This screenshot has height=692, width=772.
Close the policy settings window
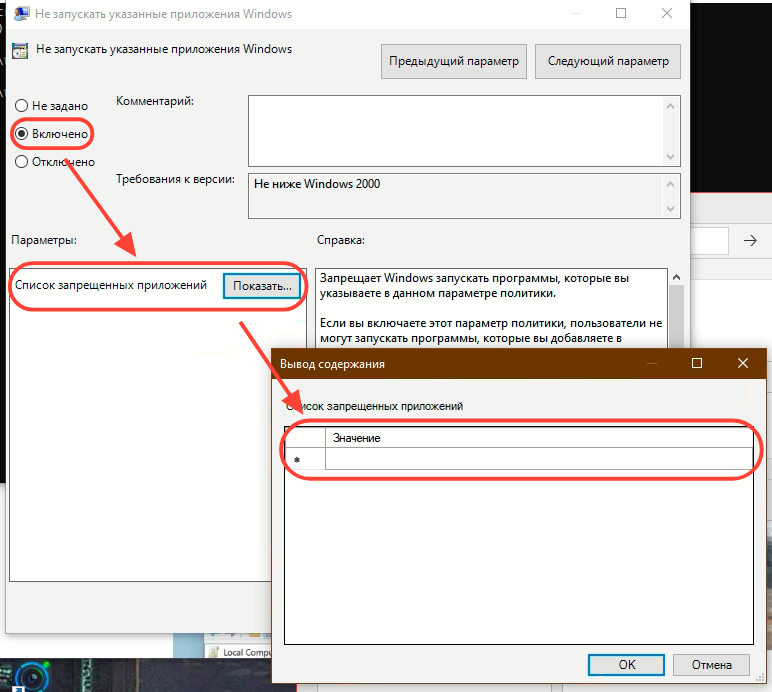(x=667, y=13)
